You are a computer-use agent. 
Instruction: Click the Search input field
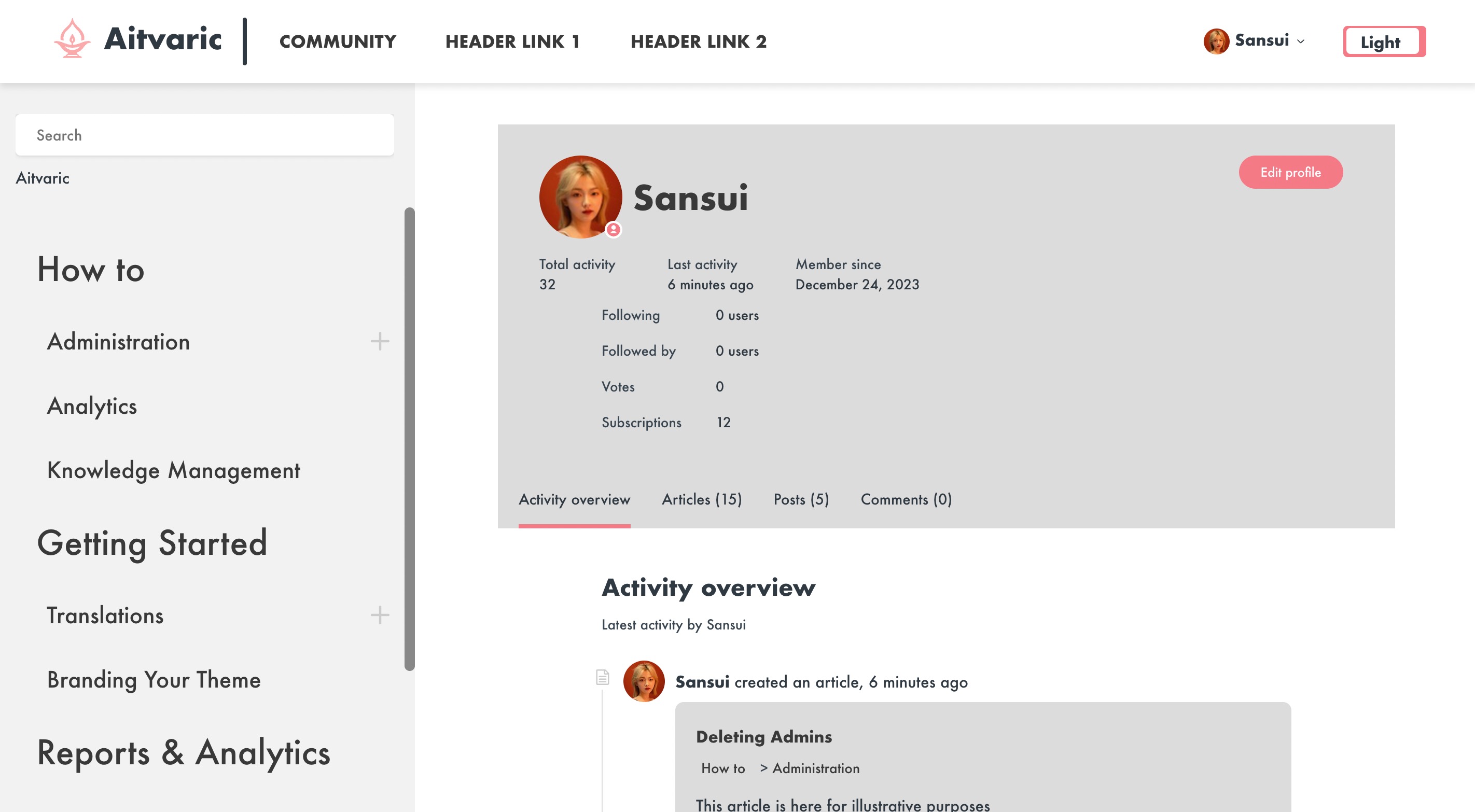coord(204,135)
